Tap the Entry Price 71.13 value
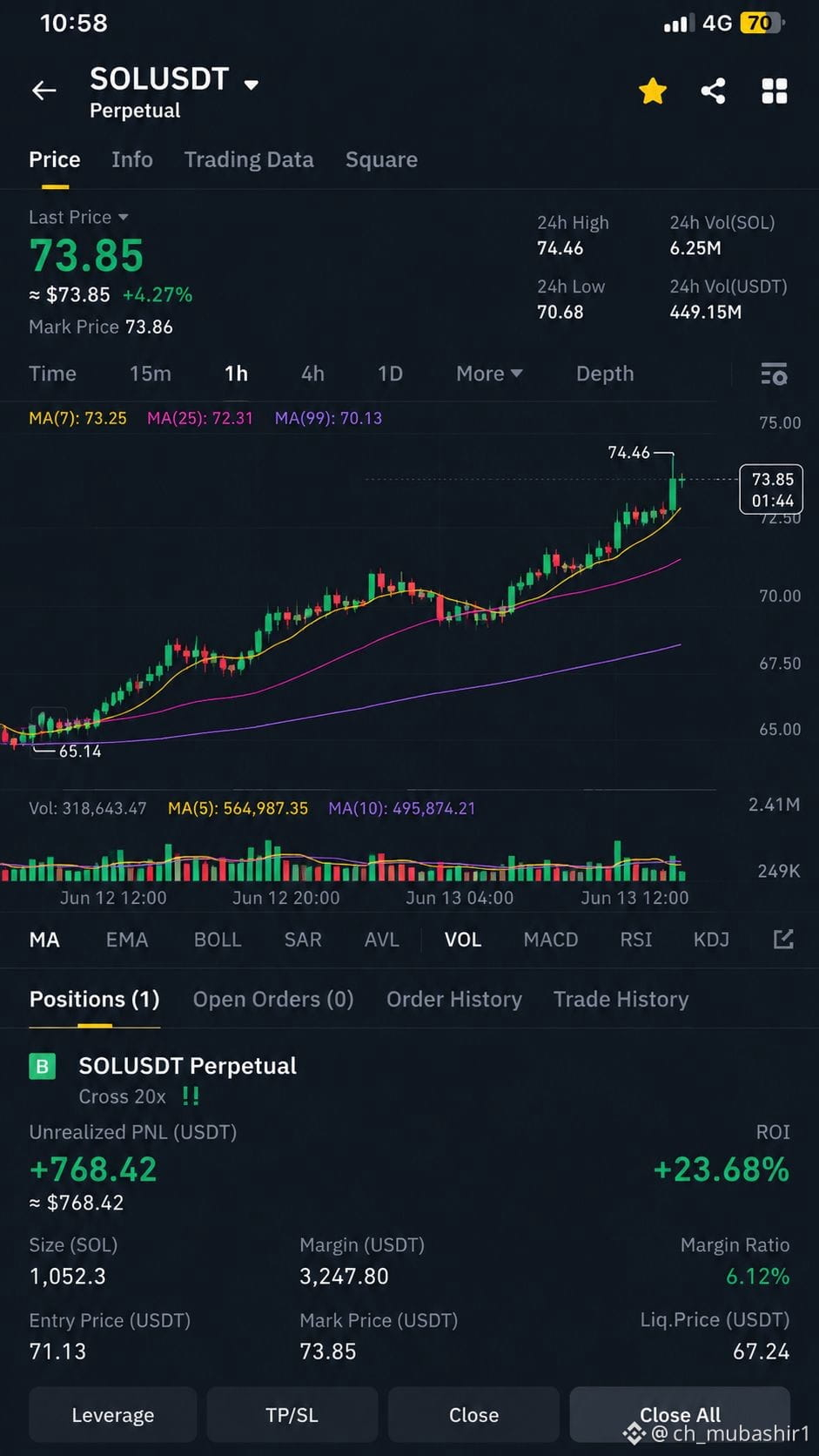The image size is (819, 1456). point(57,1352)
